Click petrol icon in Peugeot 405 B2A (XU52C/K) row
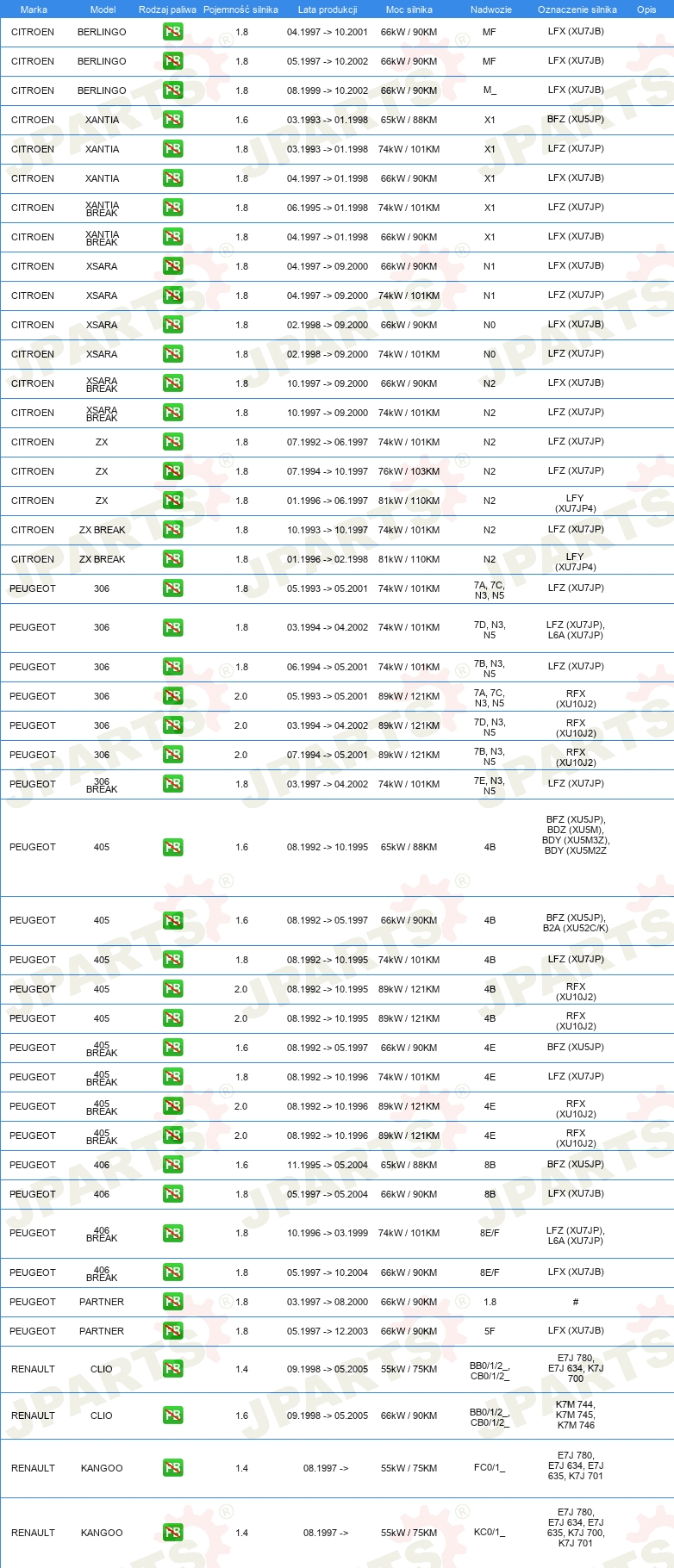 pyautogui.click(x=172, y=920)
